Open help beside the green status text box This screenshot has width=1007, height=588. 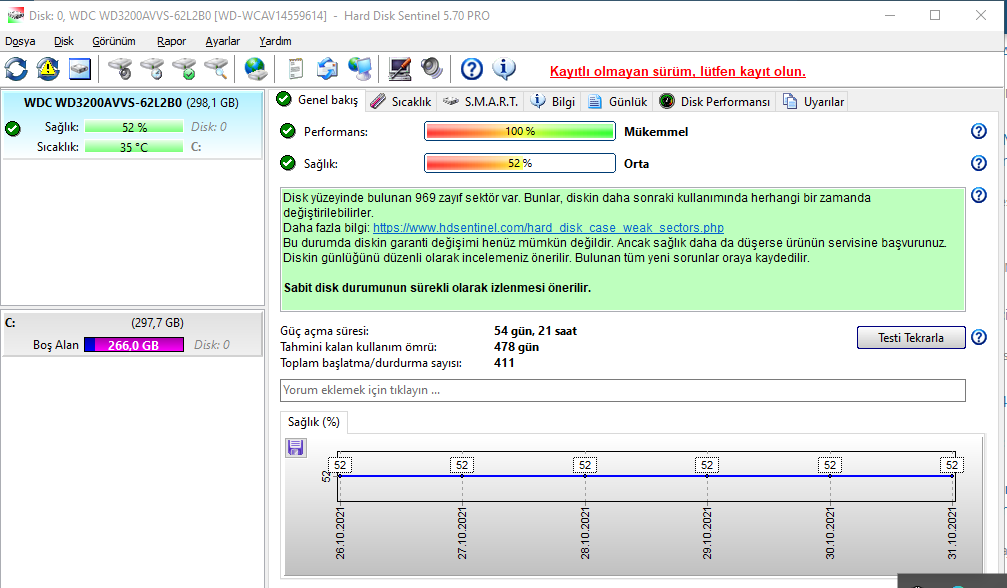pos(979,195)
